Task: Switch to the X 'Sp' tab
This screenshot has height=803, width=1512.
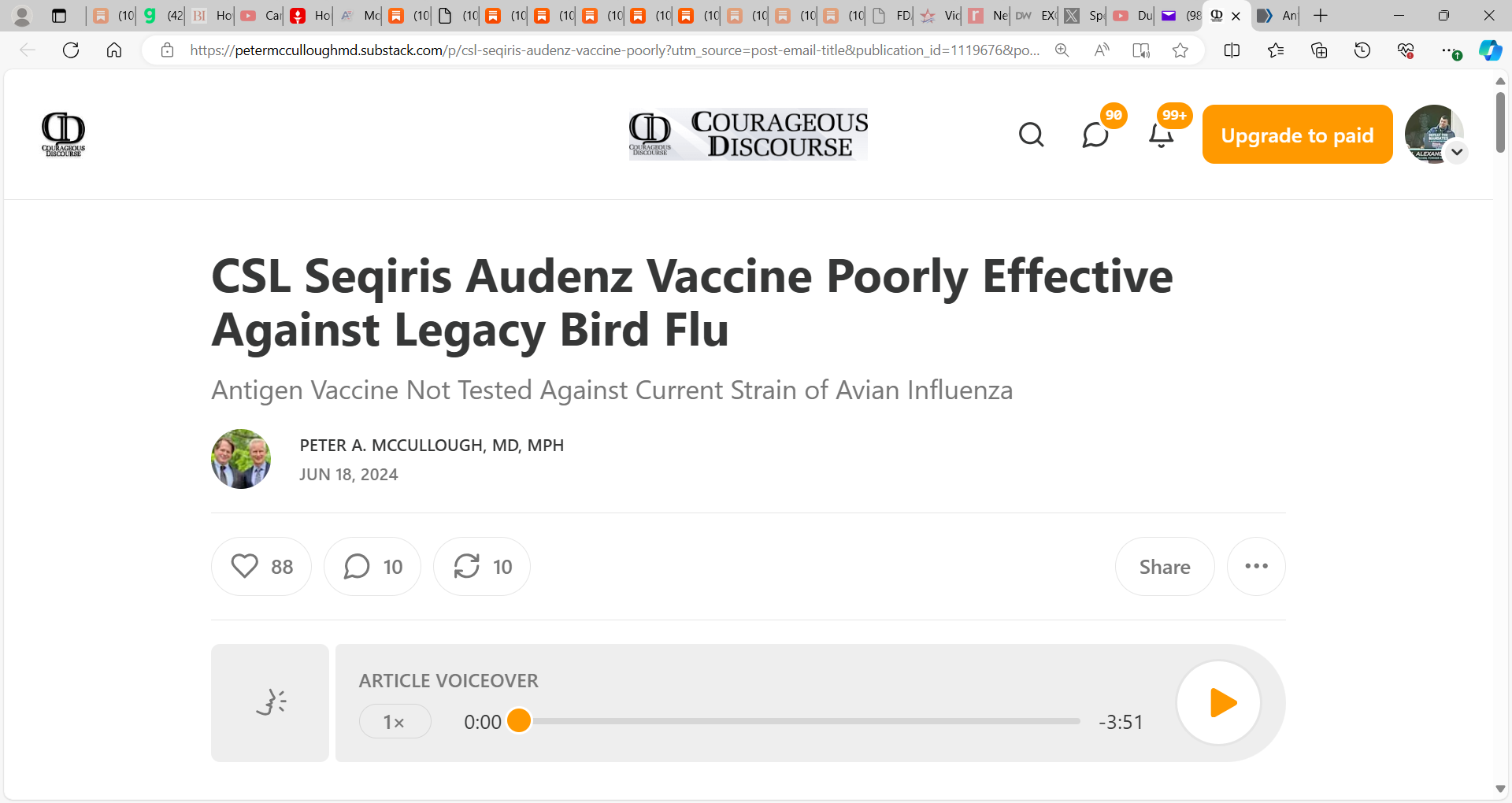Action: (x=1084, y=16)
